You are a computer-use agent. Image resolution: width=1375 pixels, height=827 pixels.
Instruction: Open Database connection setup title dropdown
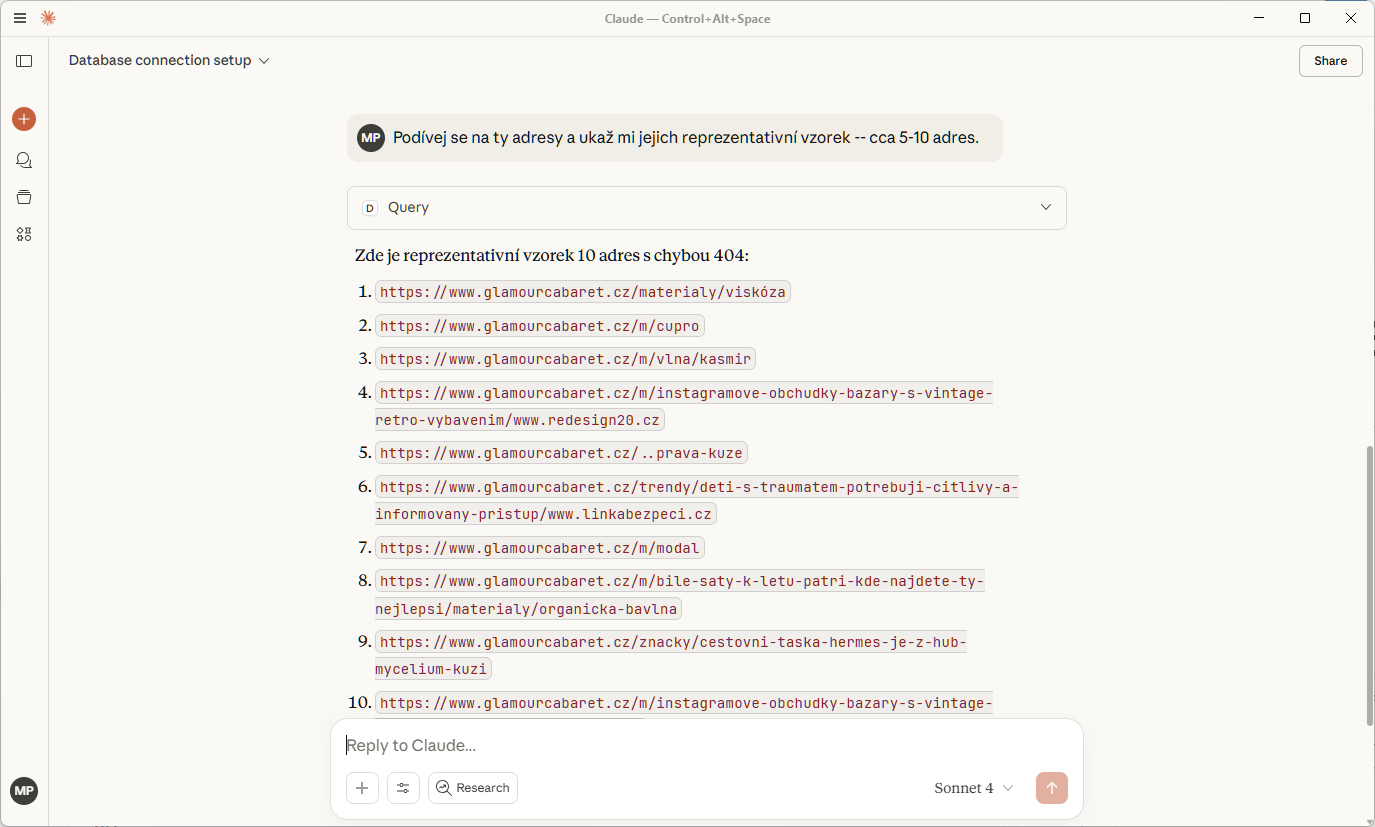(x=169, y=61)
